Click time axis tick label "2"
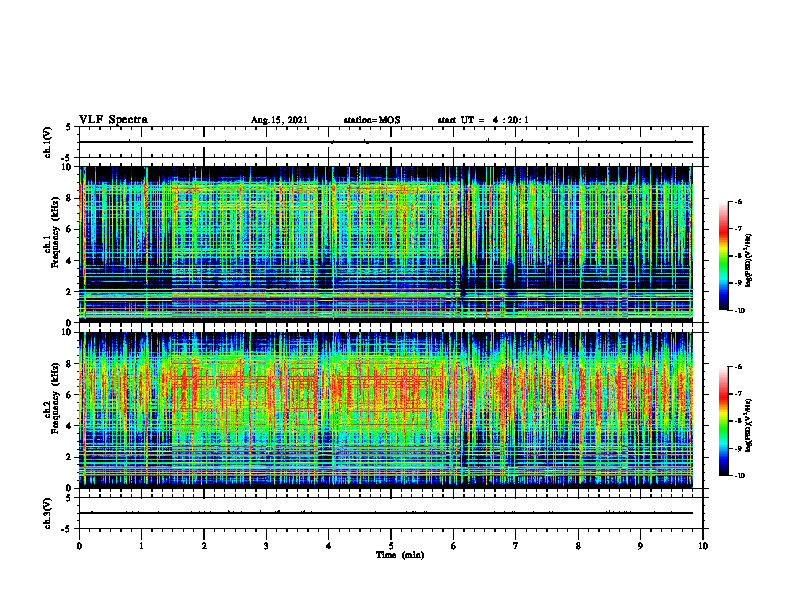 click(204, 546)
